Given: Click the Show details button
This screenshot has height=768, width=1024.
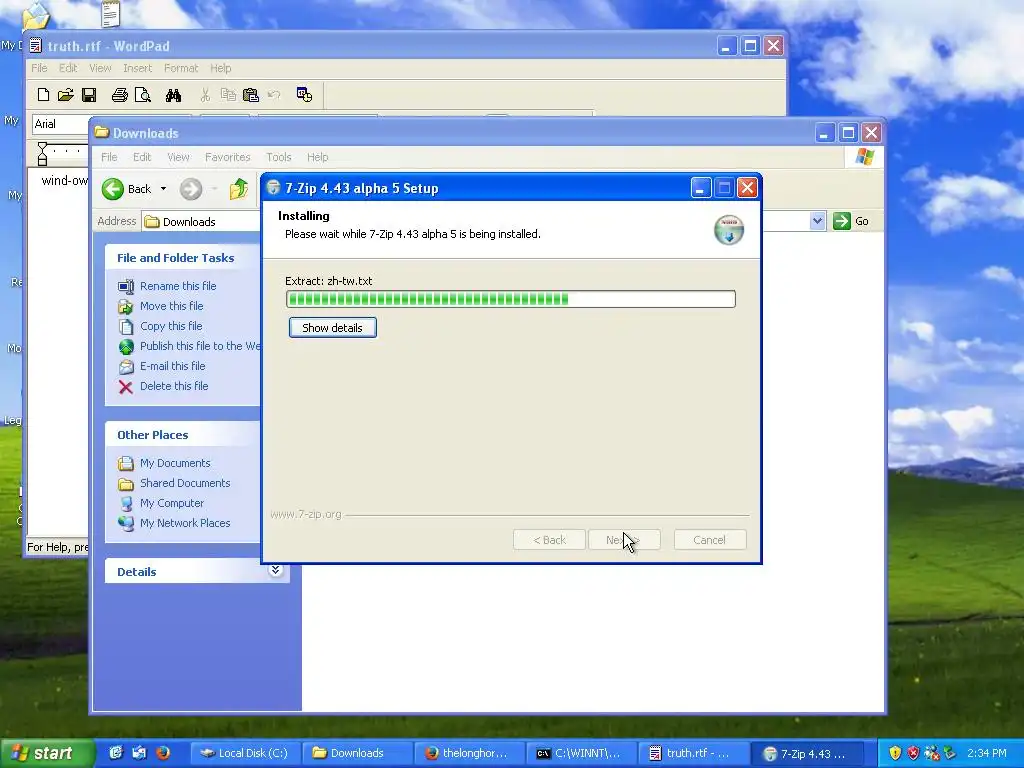Looking at the screenshot, I should tap(332, 328).
